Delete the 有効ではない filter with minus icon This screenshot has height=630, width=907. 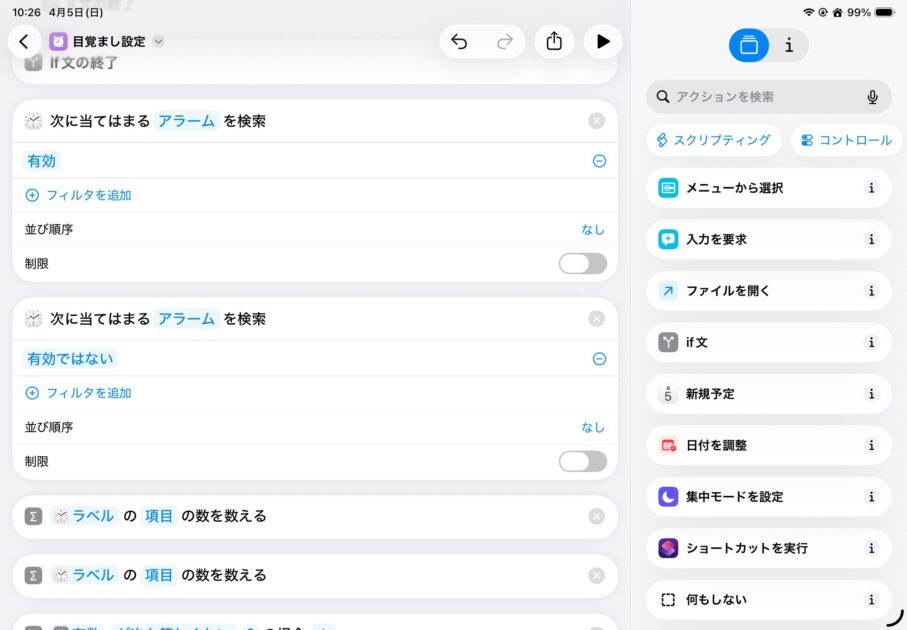click(x=599, y=359)
